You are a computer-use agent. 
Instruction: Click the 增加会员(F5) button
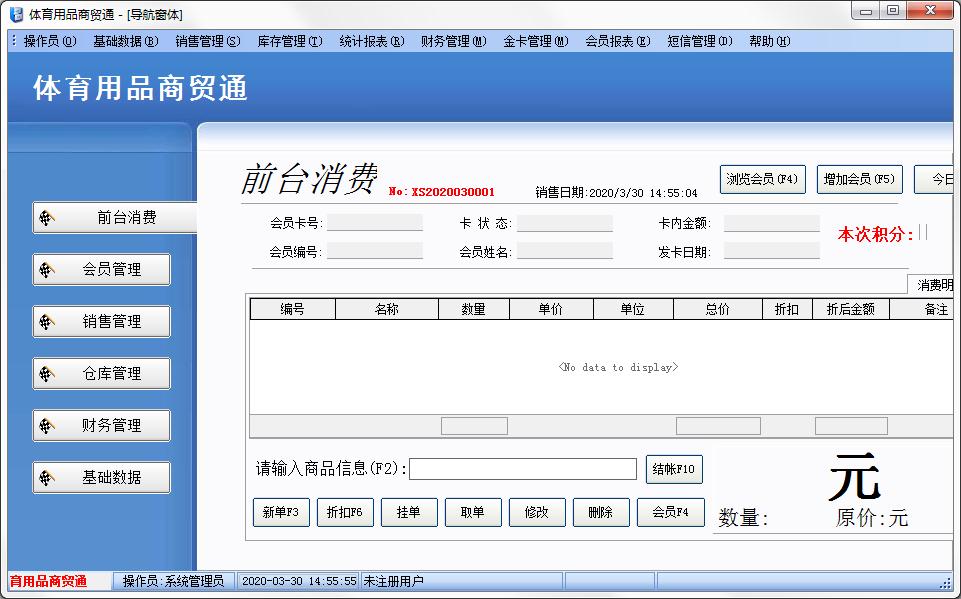pos(859,180)
